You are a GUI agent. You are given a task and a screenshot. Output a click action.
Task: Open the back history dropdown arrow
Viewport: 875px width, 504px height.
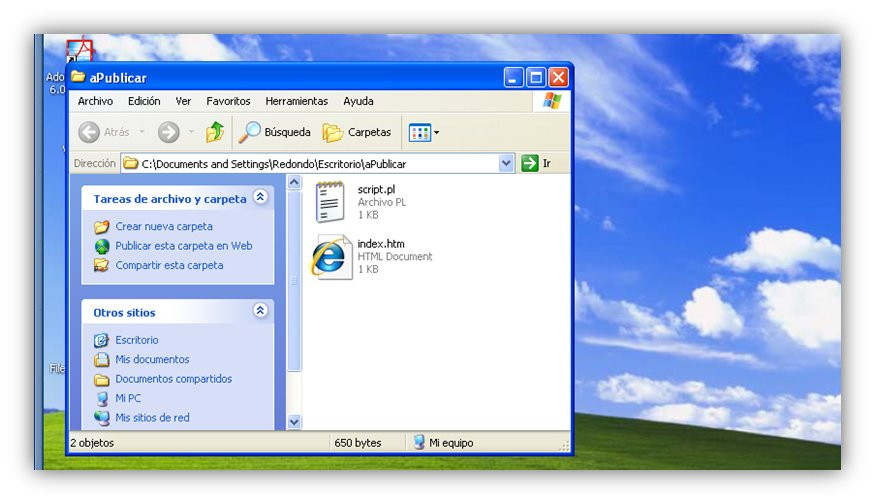(142, 132)
